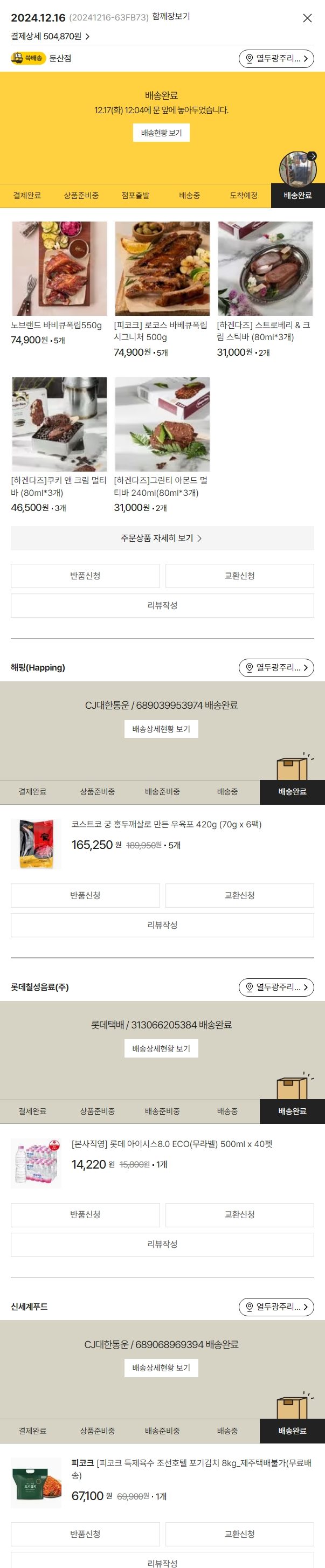Viewport: 325px width, 1568px height.
Task: Close the order detail page with X icon
Action: [x=307, y=18]
